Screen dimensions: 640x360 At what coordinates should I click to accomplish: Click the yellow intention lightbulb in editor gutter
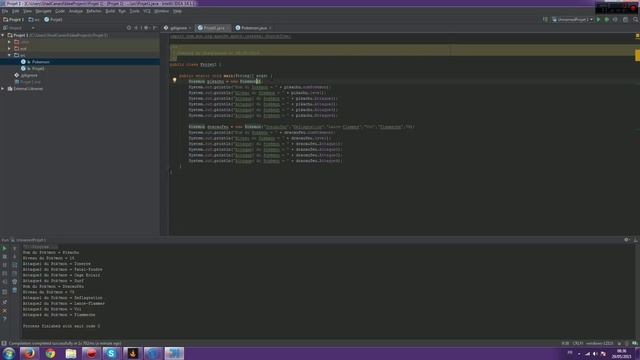click(174, 80)
